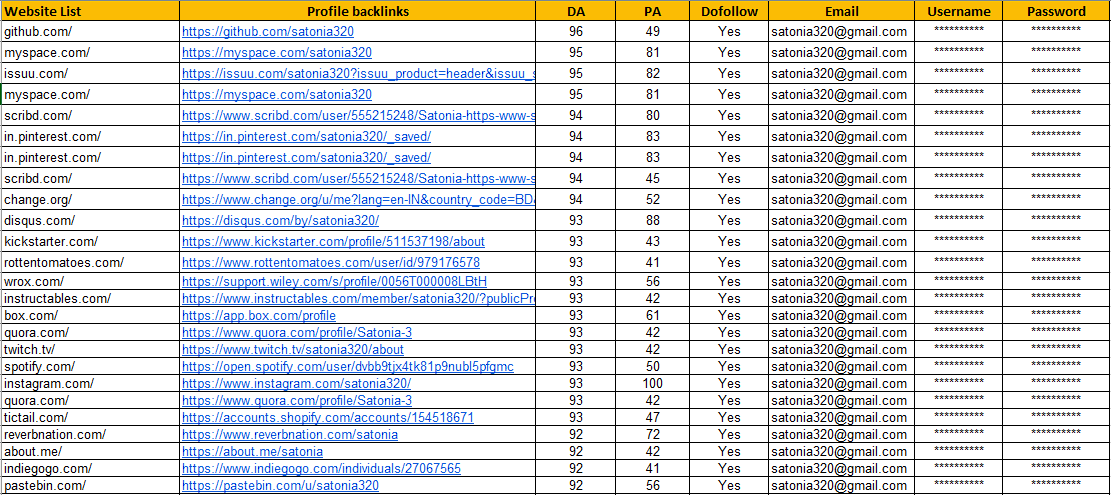The height and width of the screenshot is (495, 1111).
Task: Follow the change.org profile backlink
Action: point(359,200)
